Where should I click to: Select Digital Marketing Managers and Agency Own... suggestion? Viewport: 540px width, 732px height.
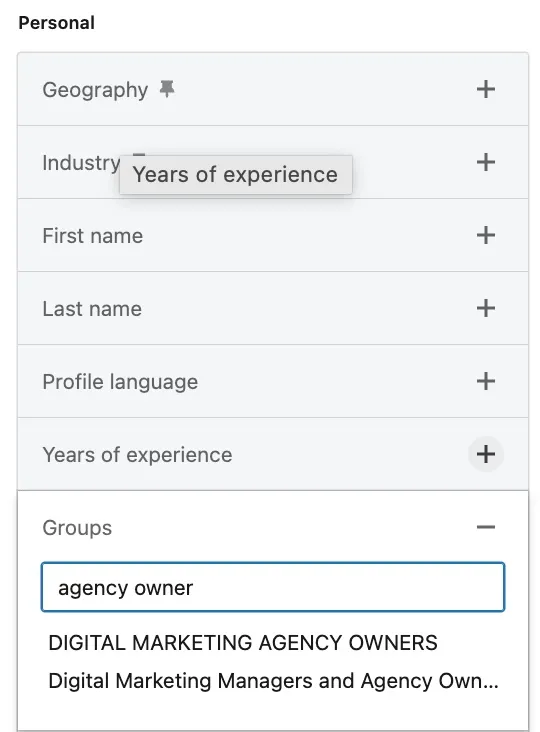pos(274,681)
